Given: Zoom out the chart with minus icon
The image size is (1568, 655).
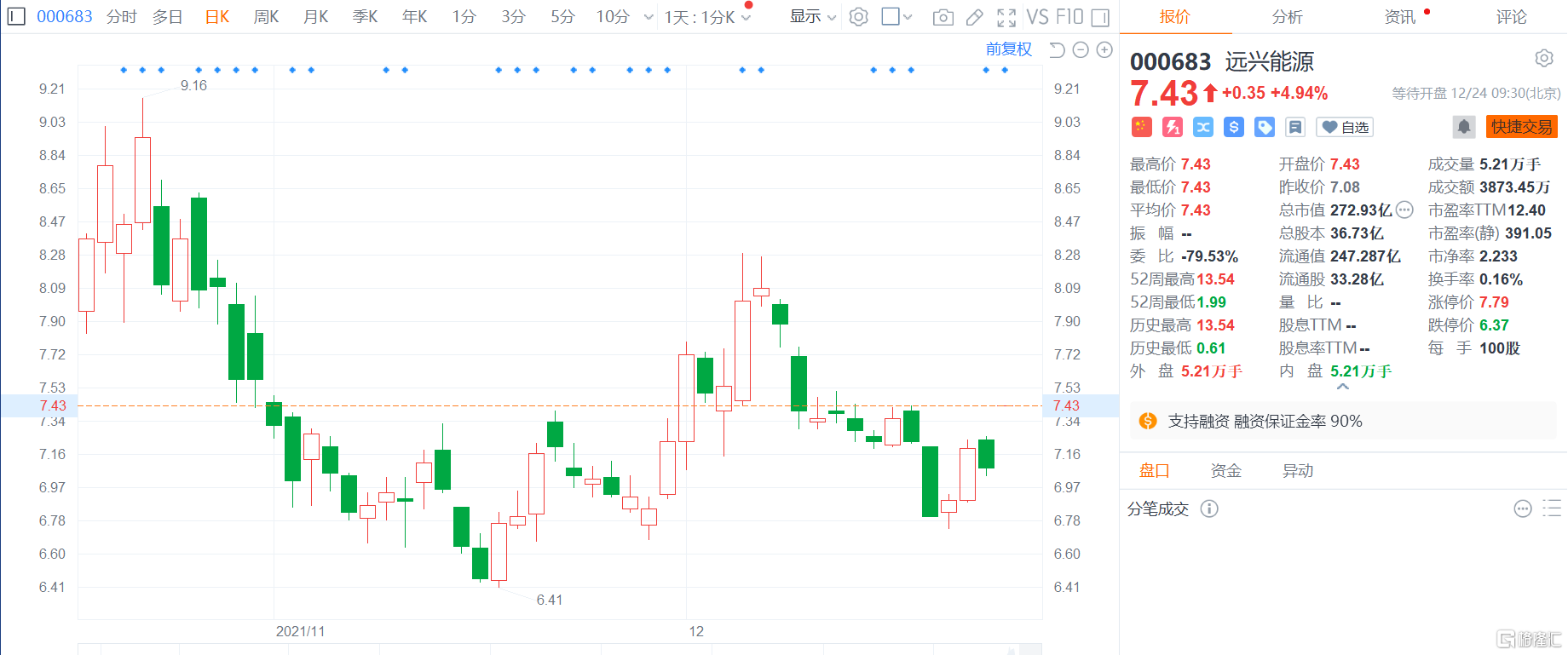Looking at the screenshot, I should [1081, 50].
